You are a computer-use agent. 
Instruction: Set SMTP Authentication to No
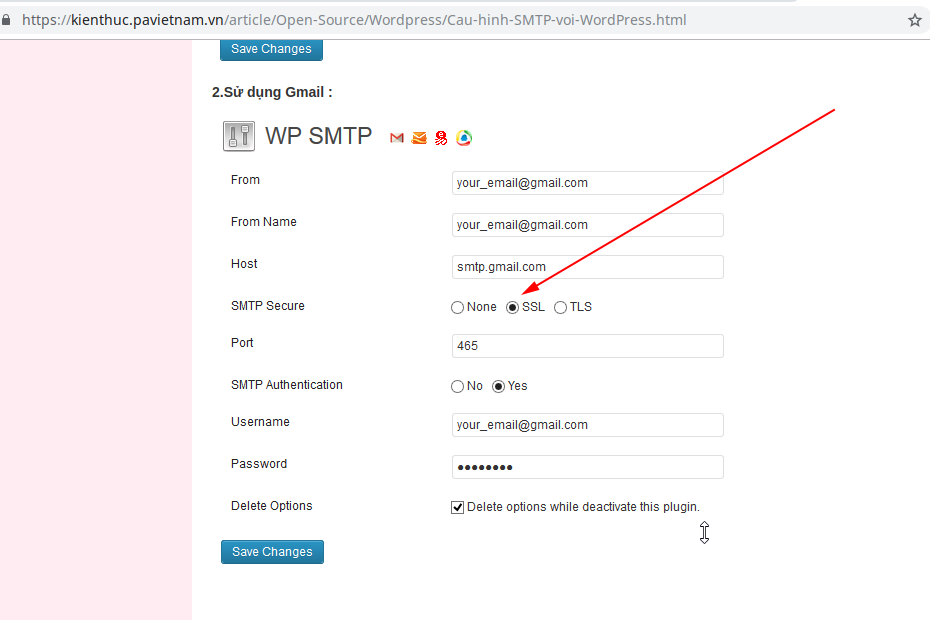click(x=457, y=386)
